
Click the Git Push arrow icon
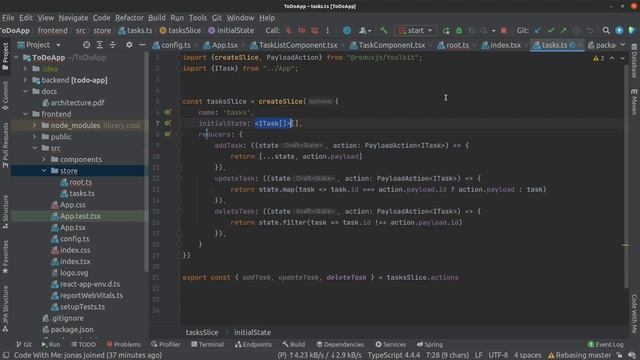[x=564, y=31]
